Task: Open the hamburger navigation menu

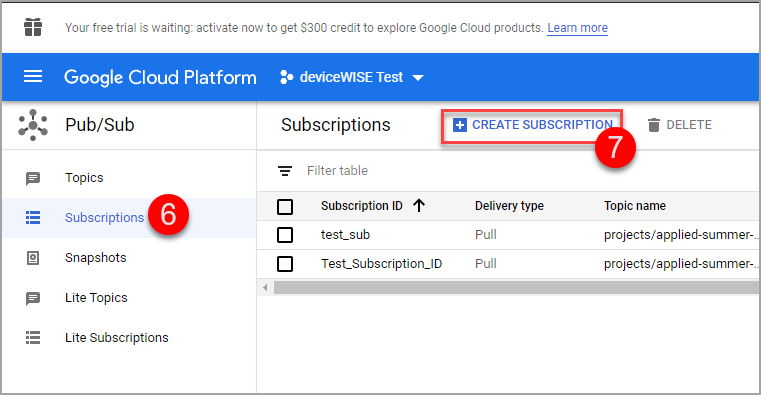Action: [33, 77]
